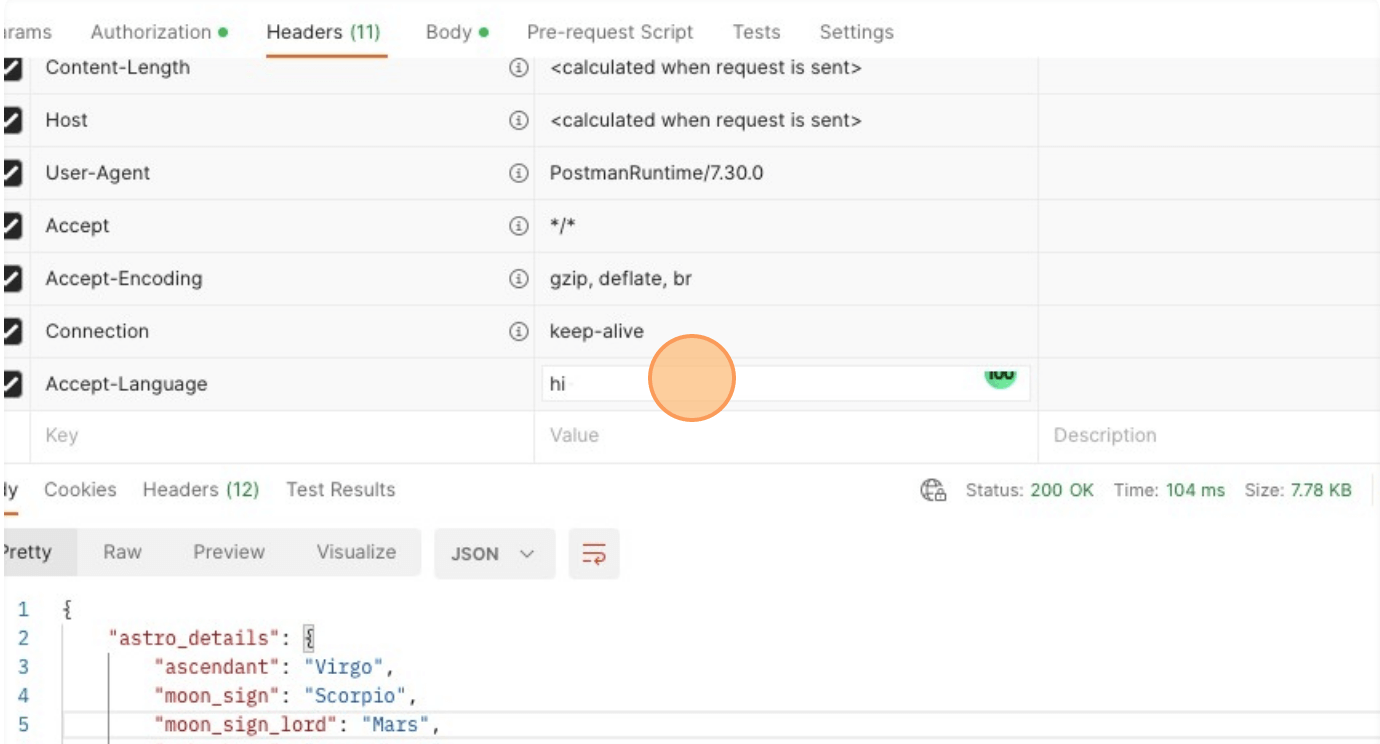Click the empty Key input field
Image resolution: width=1380 pixels, height=744 pixels.
coord(280,436)
